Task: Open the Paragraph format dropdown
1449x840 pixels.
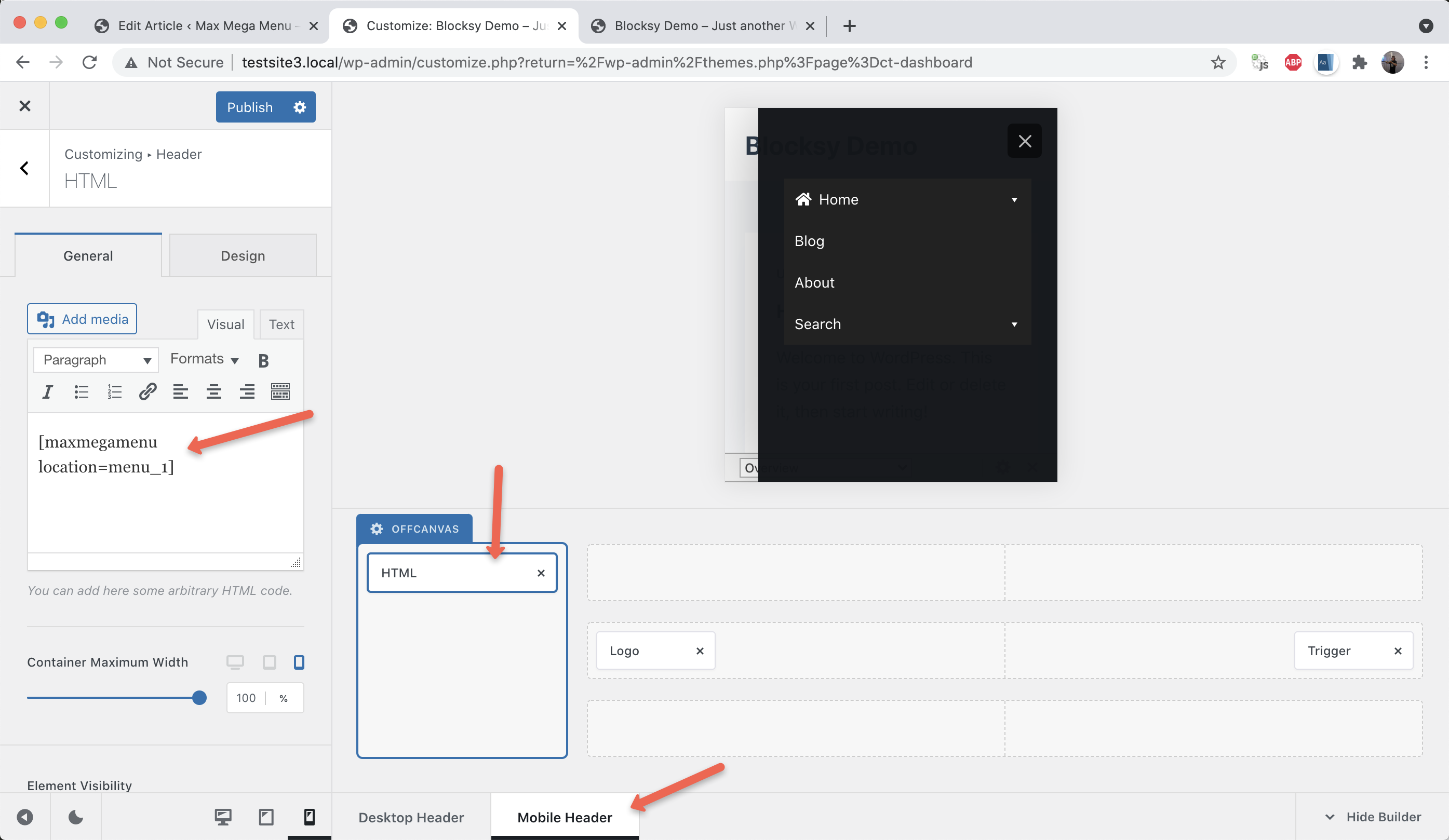Action: (x=96, y=360)
